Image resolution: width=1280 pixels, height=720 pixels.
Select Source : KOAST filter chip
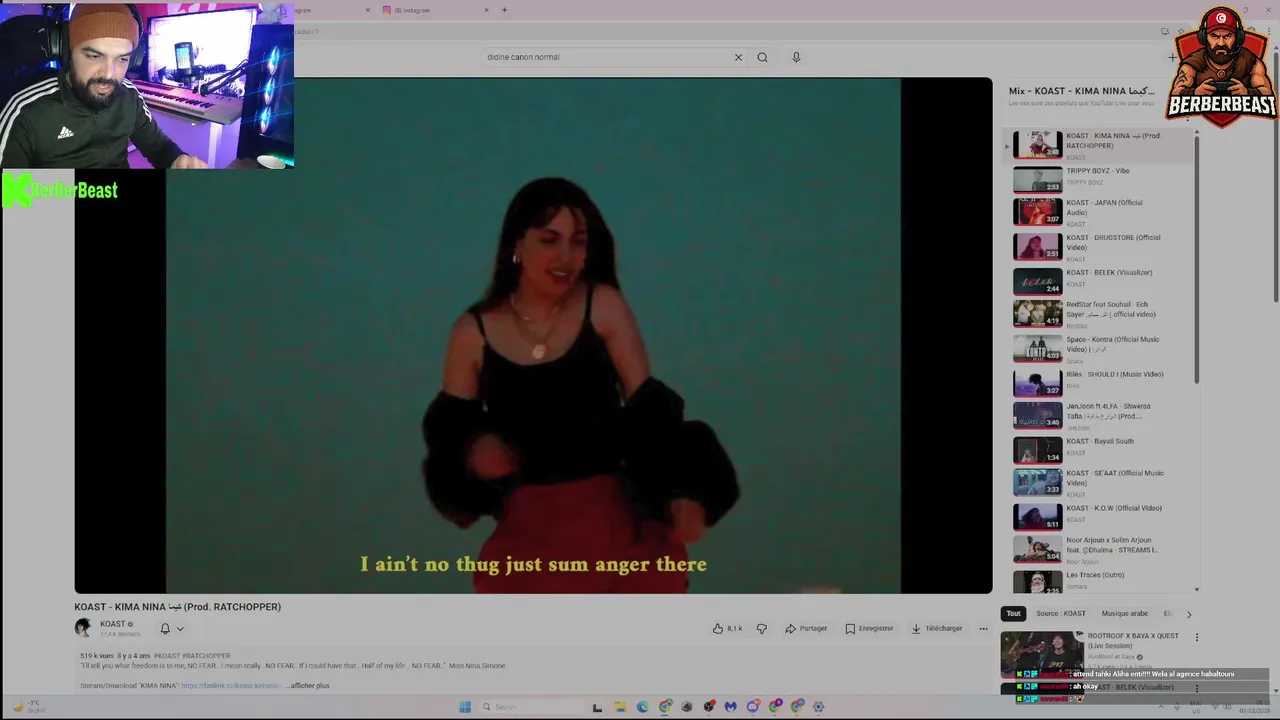(1060, 614)
